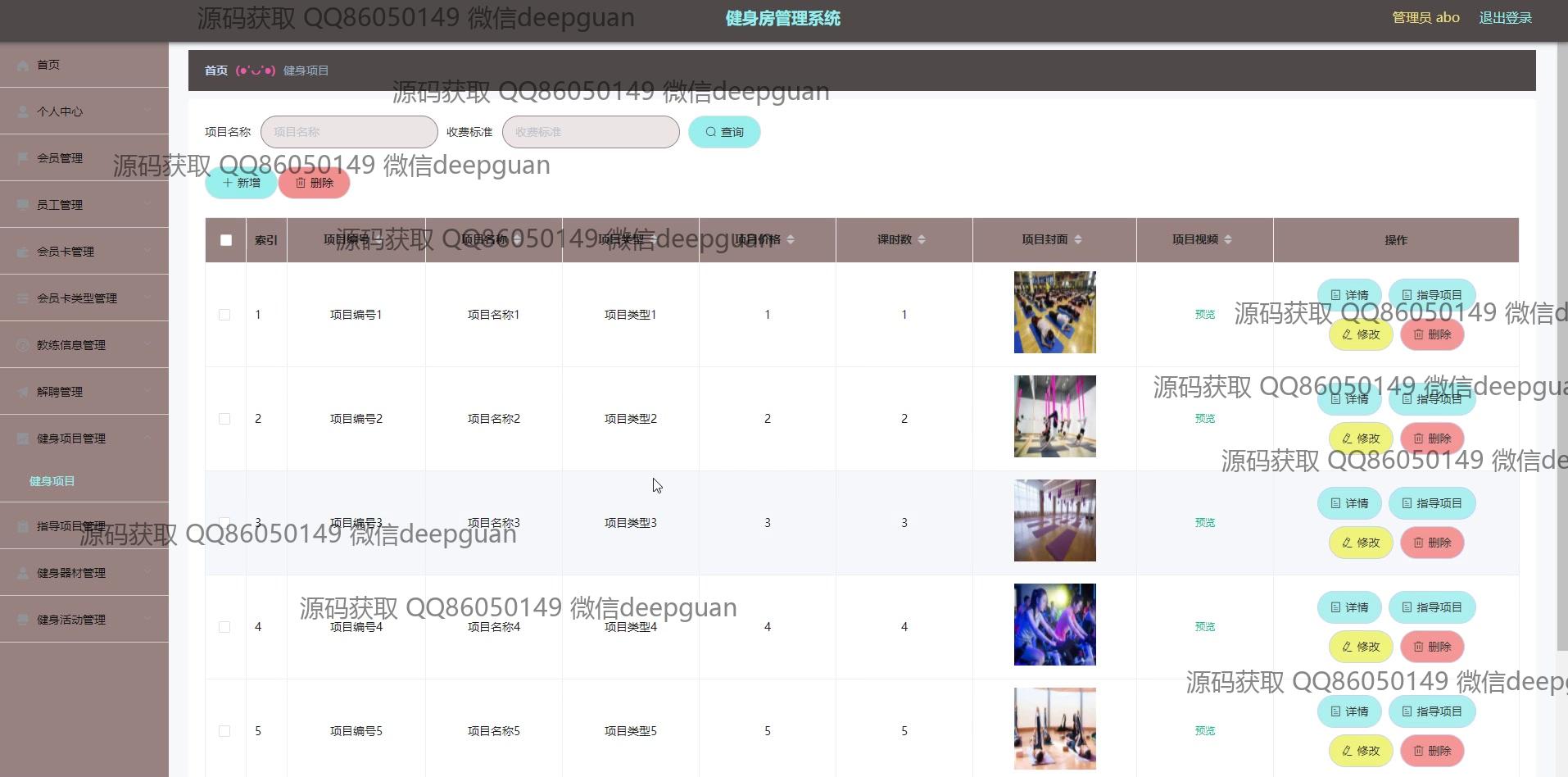Screen dimensions: 1568x777
Task: Click the sort arrows next to 项目封面
Action: (1078, 239)
